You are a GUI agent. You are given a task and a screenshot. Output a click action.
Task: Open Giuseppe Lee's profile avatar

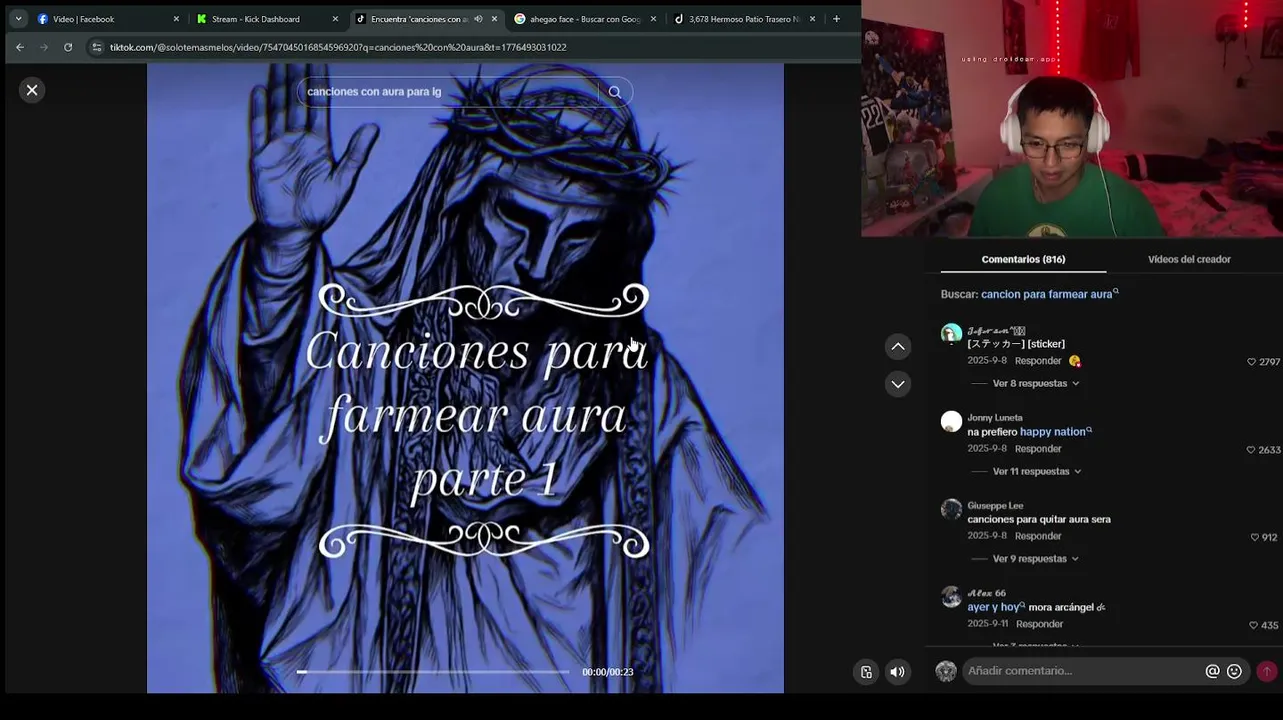(x=951, y=509)
